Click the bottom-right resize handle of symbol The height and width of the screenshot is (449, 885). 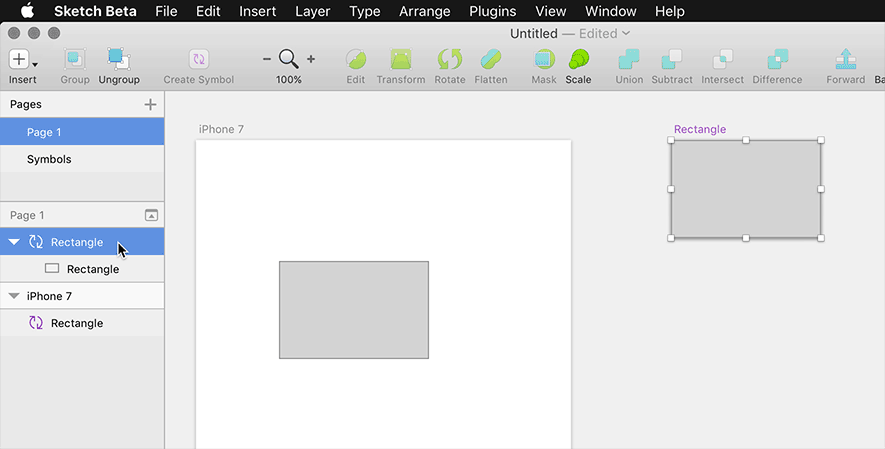point(821,238)
